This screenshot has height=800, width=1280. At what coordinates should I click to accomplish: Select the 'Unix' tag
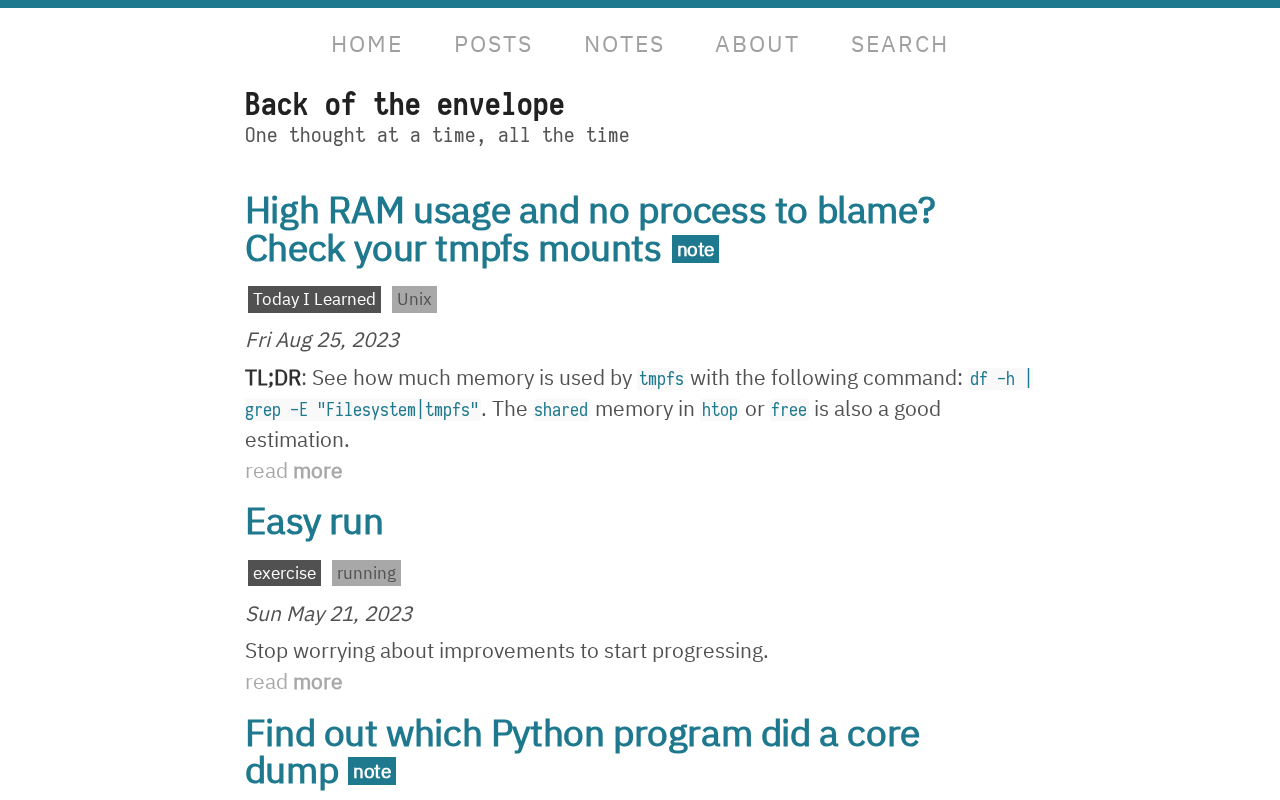click(x=414, y=299)
